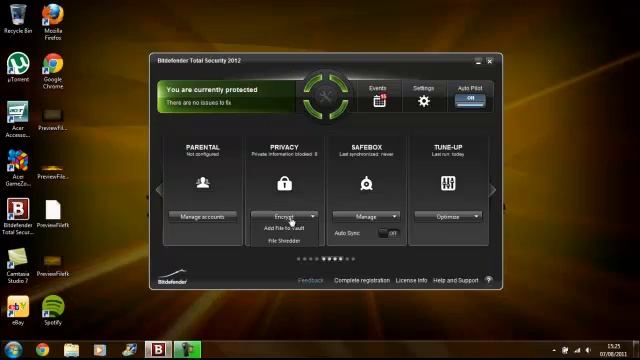Expand the Safebox Manage dropdown arrow
The image size is (640, 360).
pos(395,216)
